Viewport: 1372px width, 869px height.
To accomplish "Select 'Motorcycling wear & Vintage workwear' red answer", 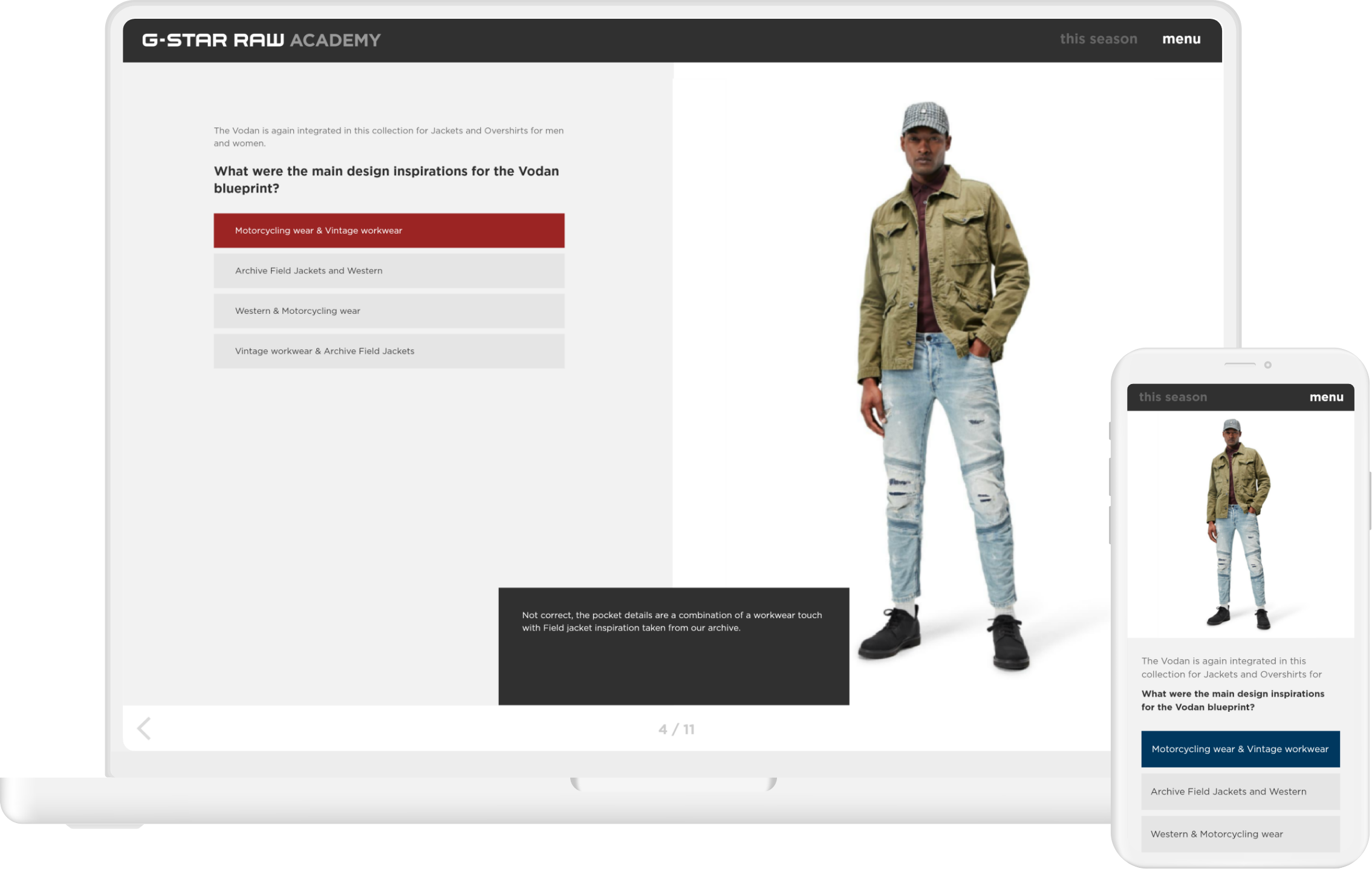I will point(389,230).
